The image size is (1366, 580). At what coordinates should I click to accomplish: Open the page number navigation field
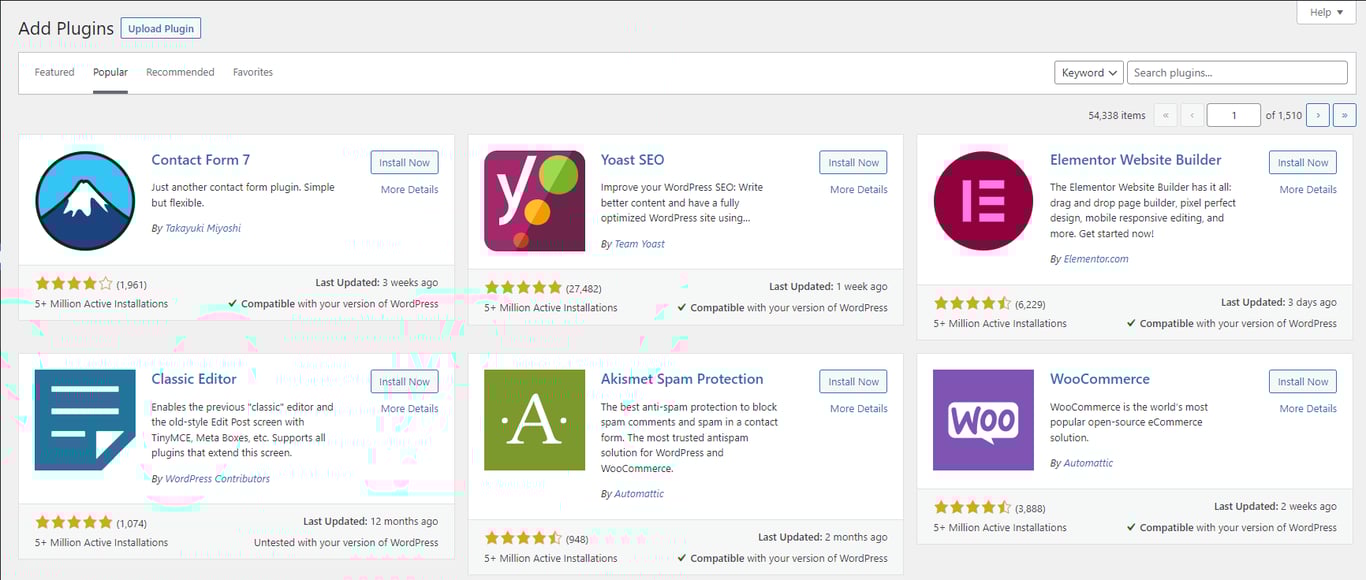point(1233,114)
